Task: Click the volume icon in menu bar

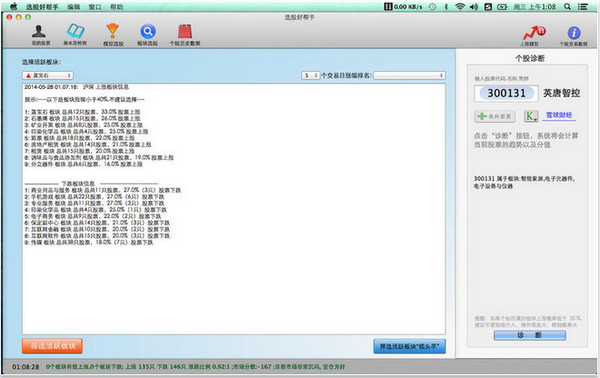Action: pyautogui.click(x=474, y=7)
